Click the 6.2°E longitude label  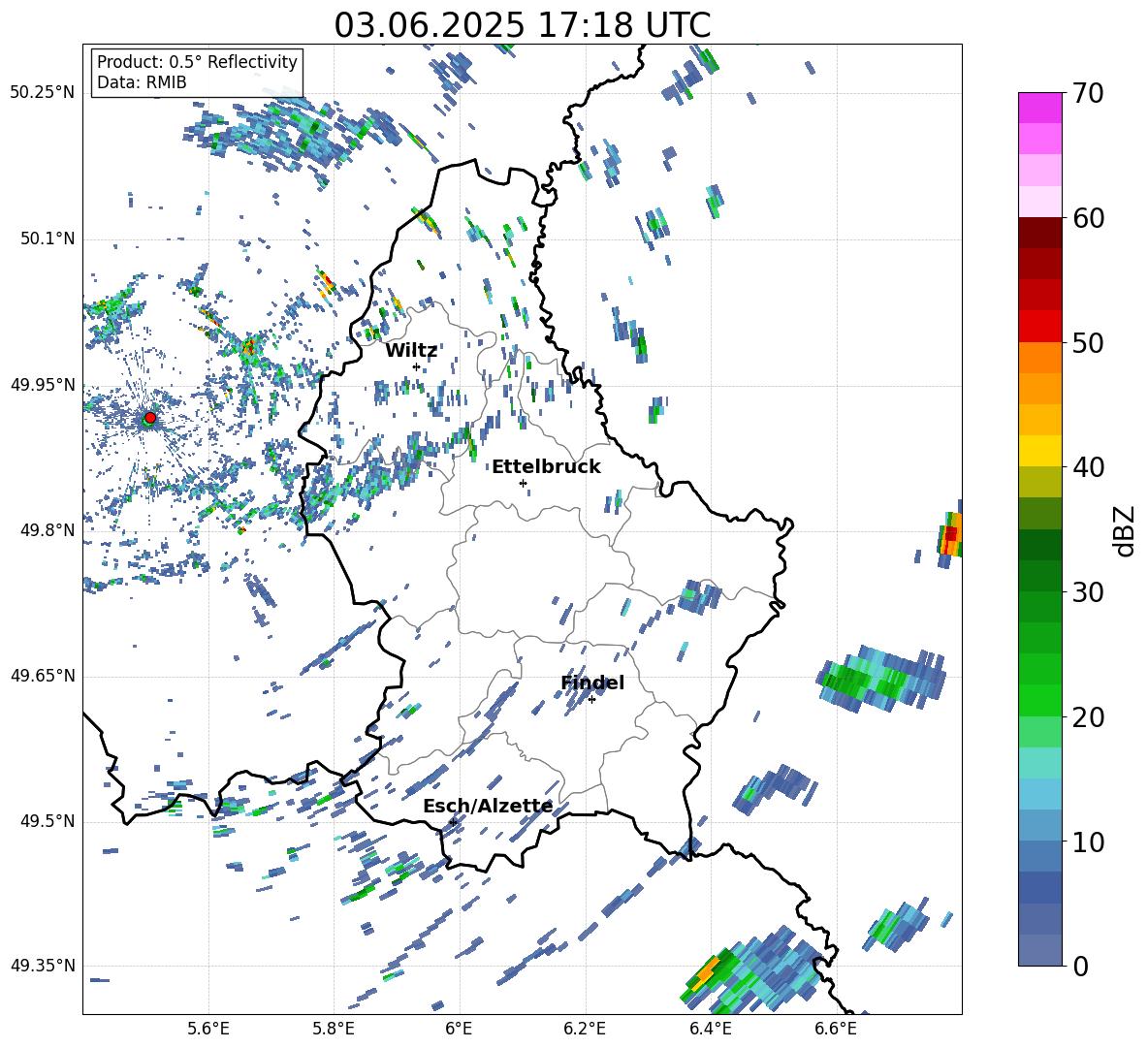pyautogui.click(x=585, y=1029)
